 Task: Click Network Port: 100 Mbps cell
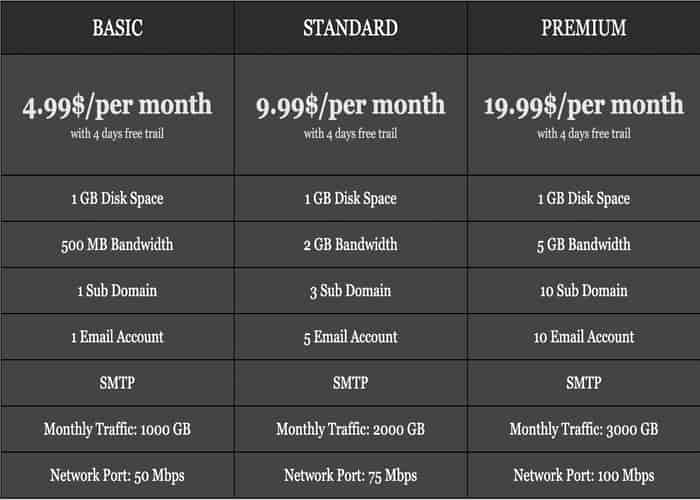584,475
